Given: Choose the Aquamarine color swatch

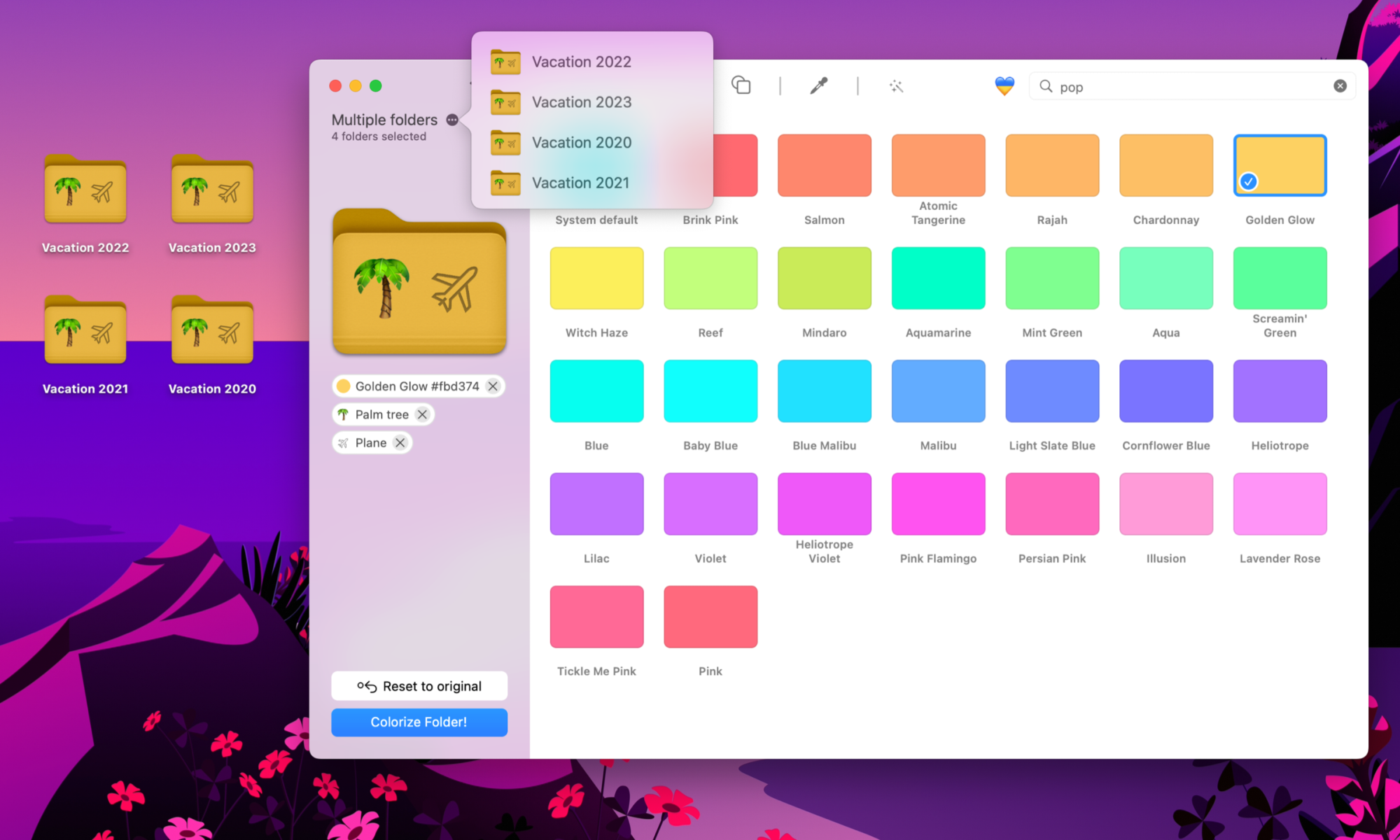Looking at the screenshot, I should click(938, 279).
